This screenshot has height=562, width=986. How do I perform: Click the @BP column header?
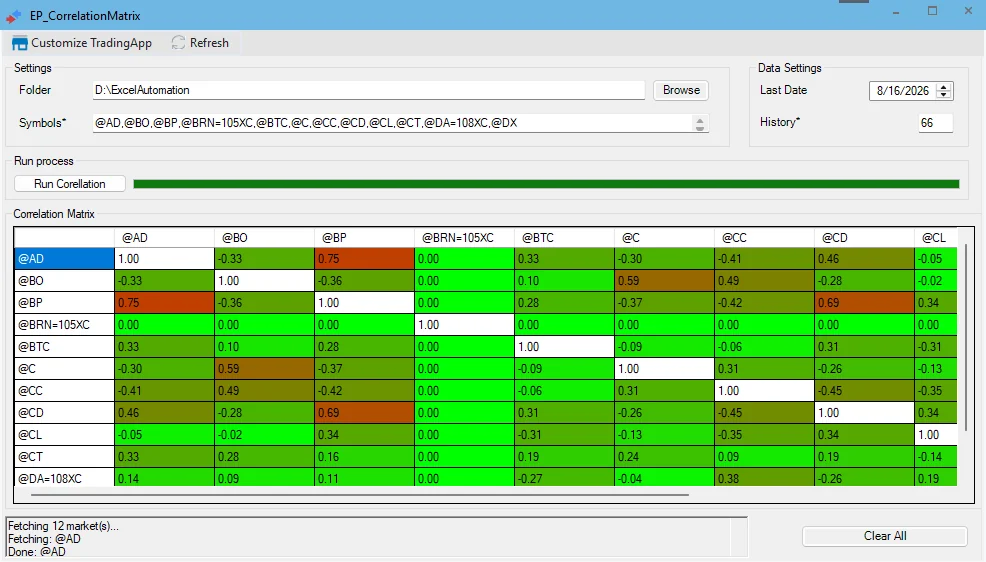364,238
